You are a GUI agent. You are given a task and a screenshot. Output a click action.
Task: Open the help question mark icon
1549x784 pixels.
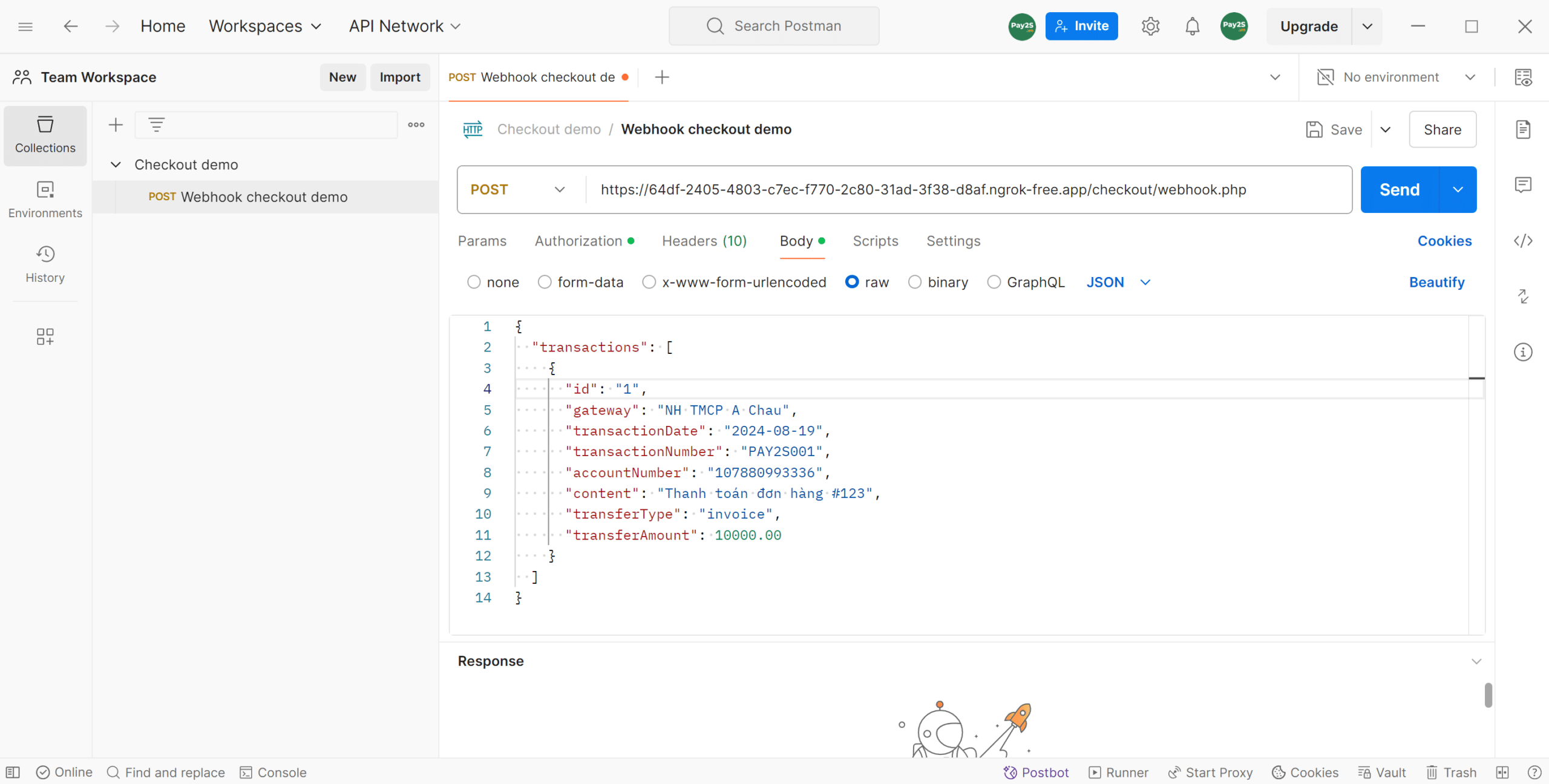click(1534, 773)
